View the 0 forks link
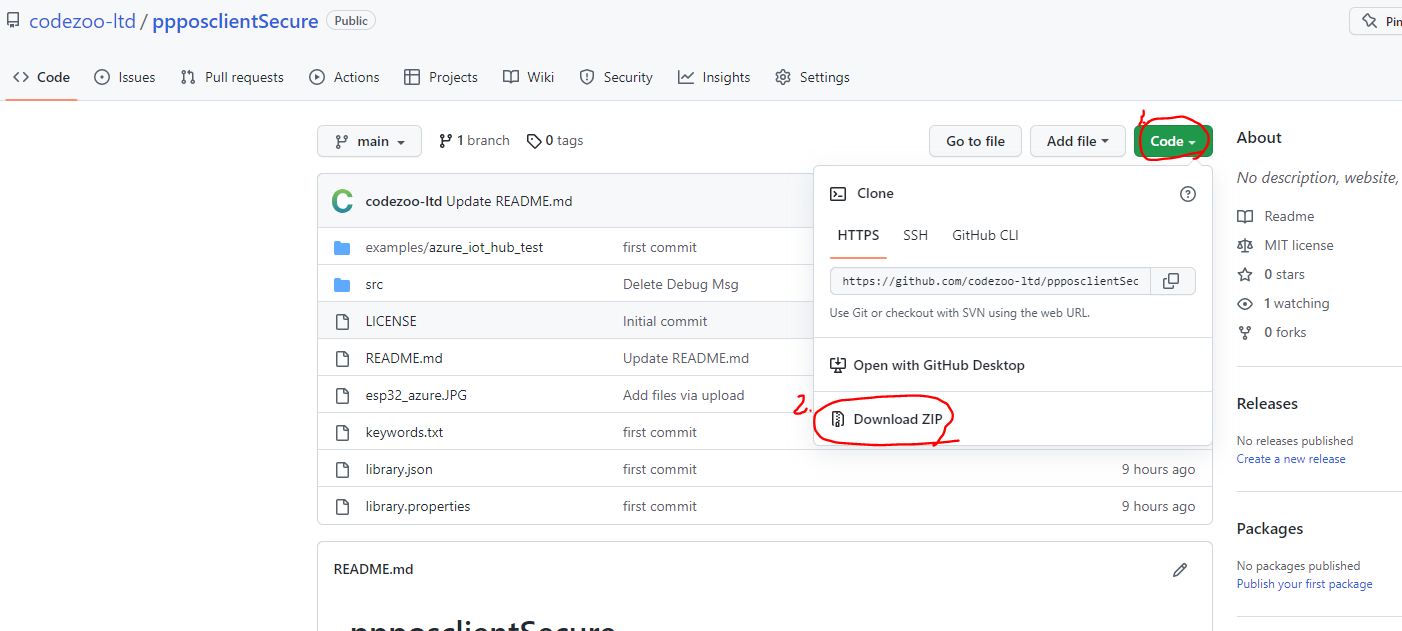Screen dimensions: 1402x631 click(1272, 332)
